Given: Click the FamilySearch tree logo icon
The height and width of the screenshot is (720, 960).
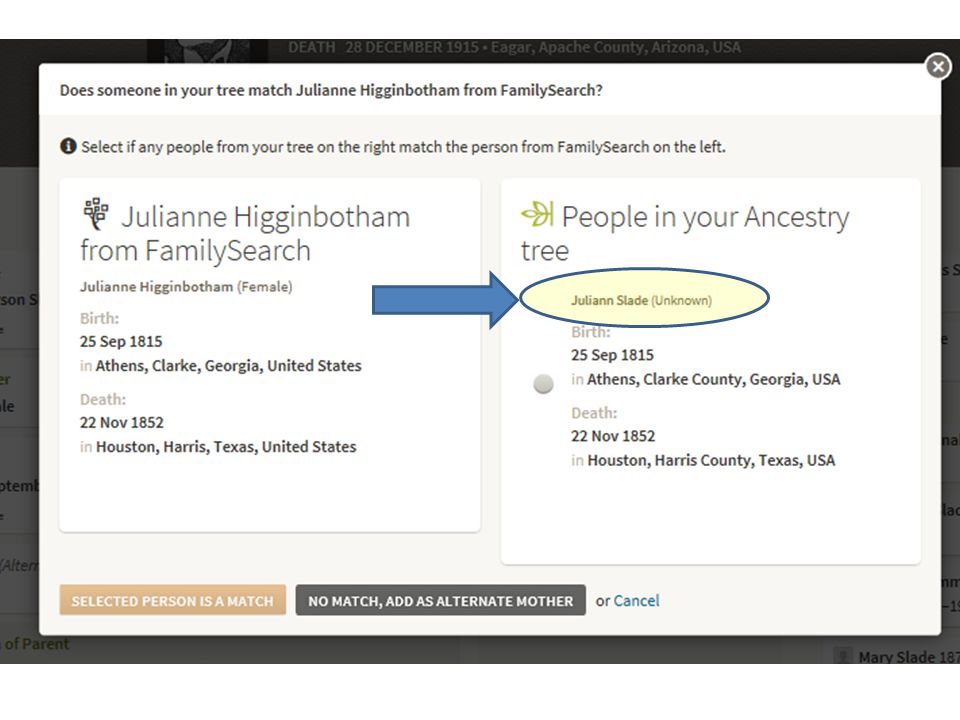Looking at the screenshot, I should 96,213.
